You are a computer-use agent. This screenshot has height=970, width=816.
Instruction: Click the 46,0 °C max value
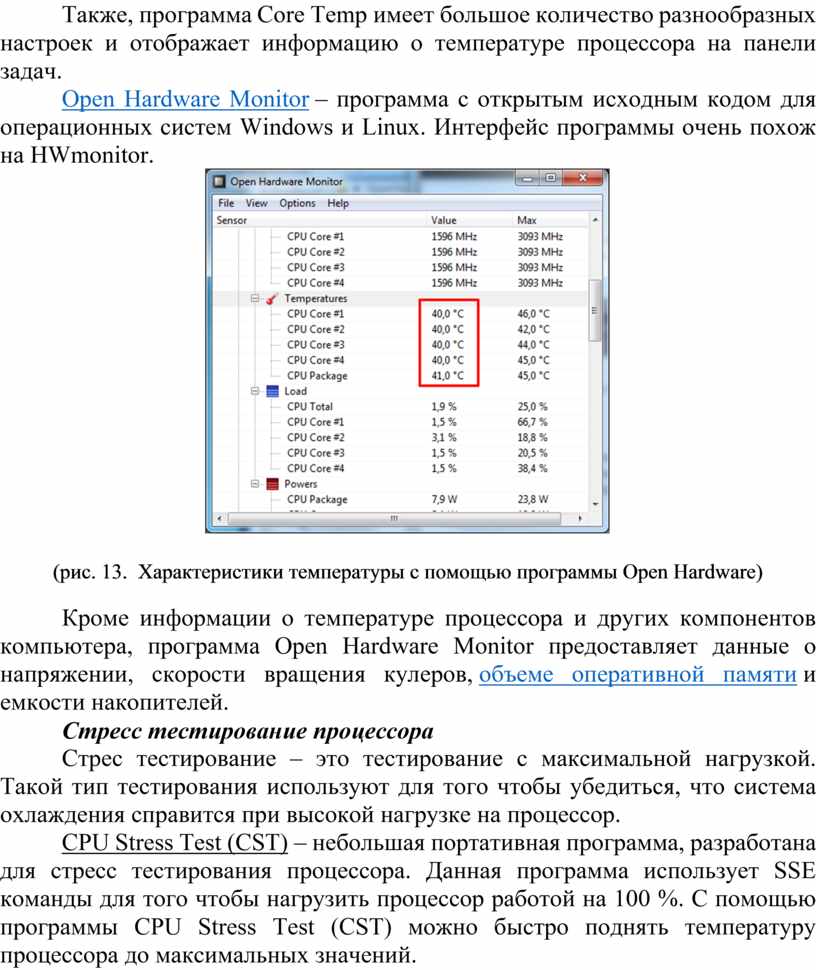pos(533,314)
